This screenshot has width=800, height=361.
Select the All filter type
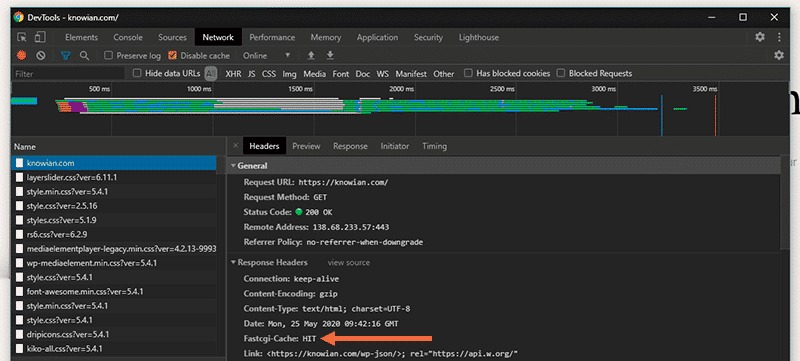tap(211, 74)
